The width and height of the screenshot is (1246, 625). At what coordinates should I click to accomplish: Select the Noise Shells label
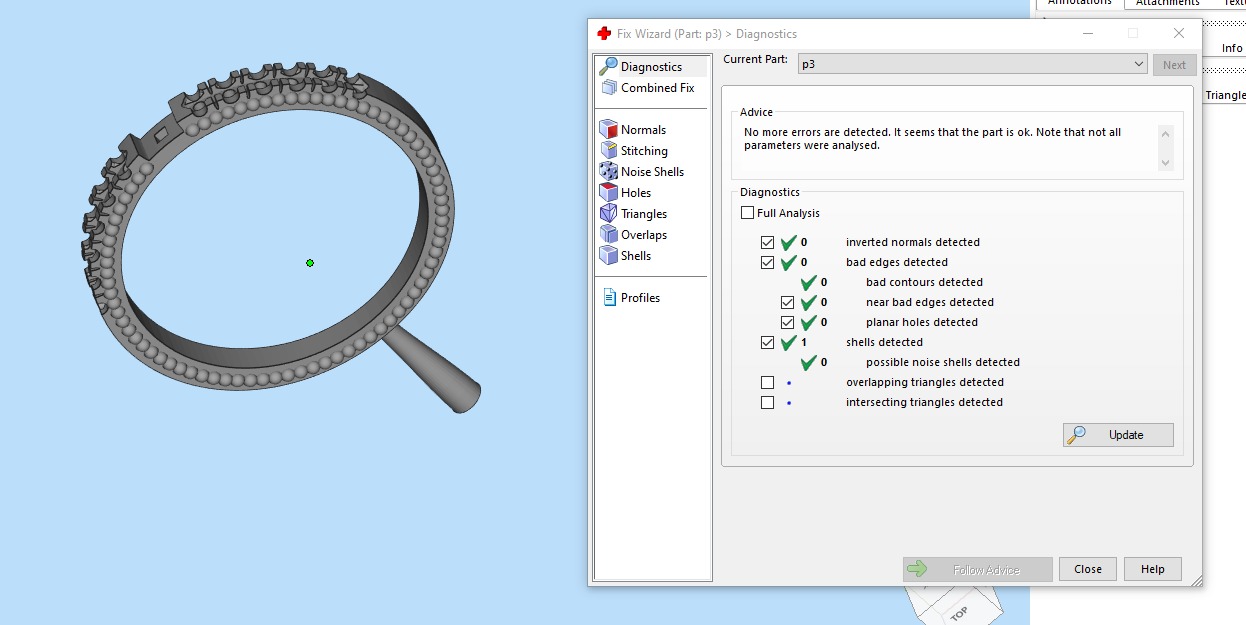(652, 172)
